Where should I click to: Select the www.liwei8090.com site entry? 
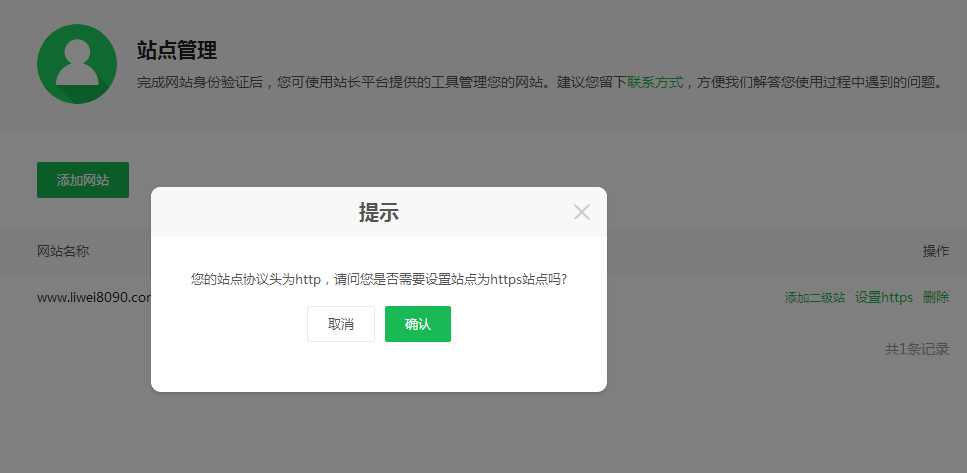[x=93, y=297]
